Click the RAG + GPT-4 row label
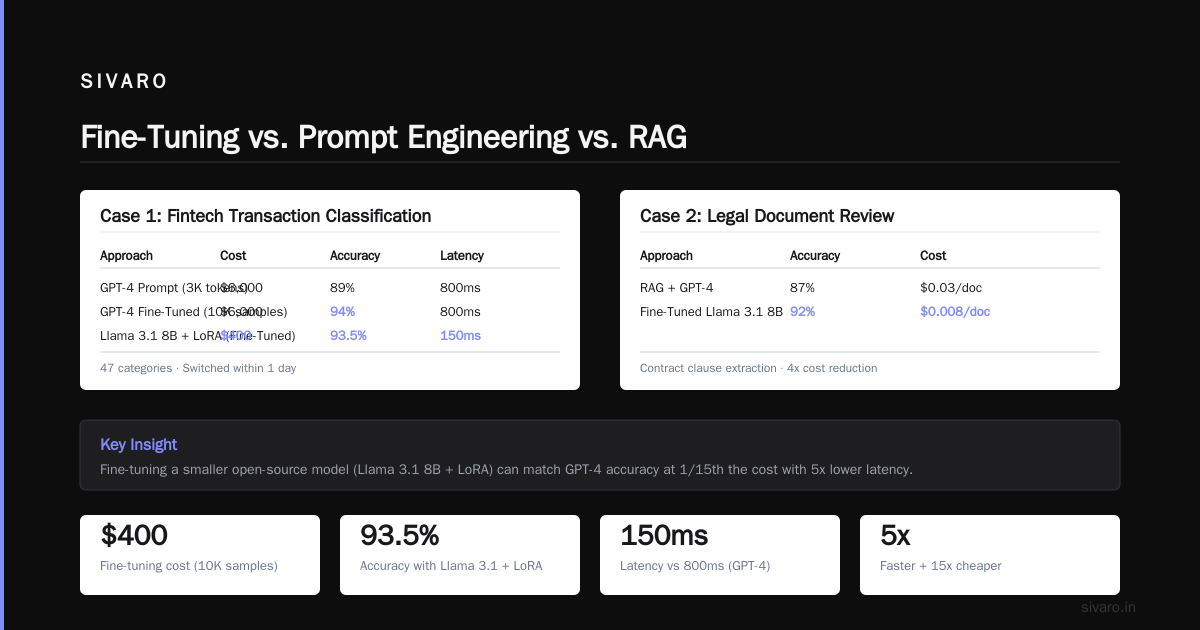 pyautogui.click(x=677, y=288)
